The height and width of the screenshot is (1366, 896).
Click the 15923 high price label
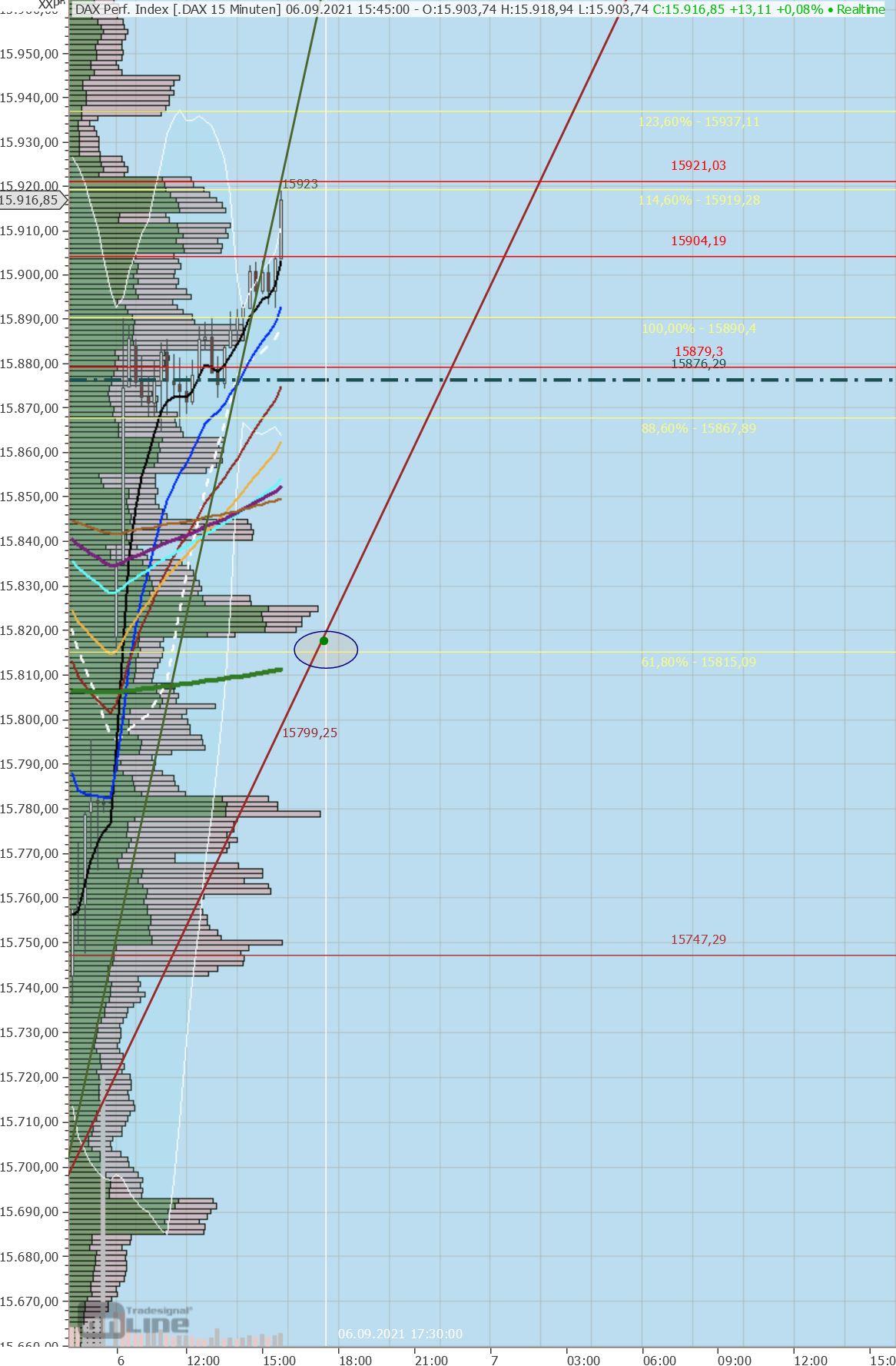[300, 184]
